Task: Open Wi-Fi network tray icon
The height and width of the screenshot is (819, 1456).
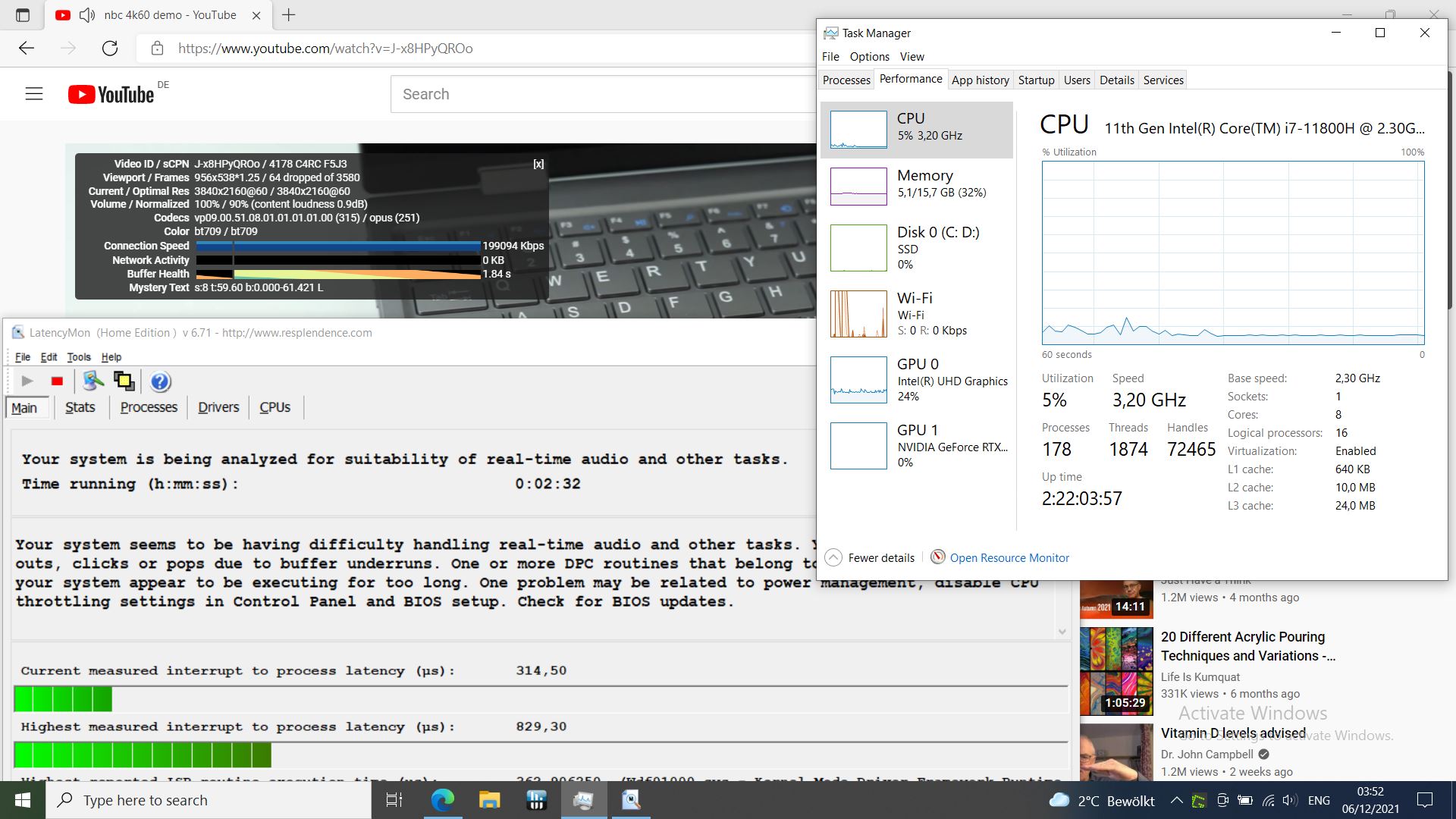Action: click(x=1268, y=800)
